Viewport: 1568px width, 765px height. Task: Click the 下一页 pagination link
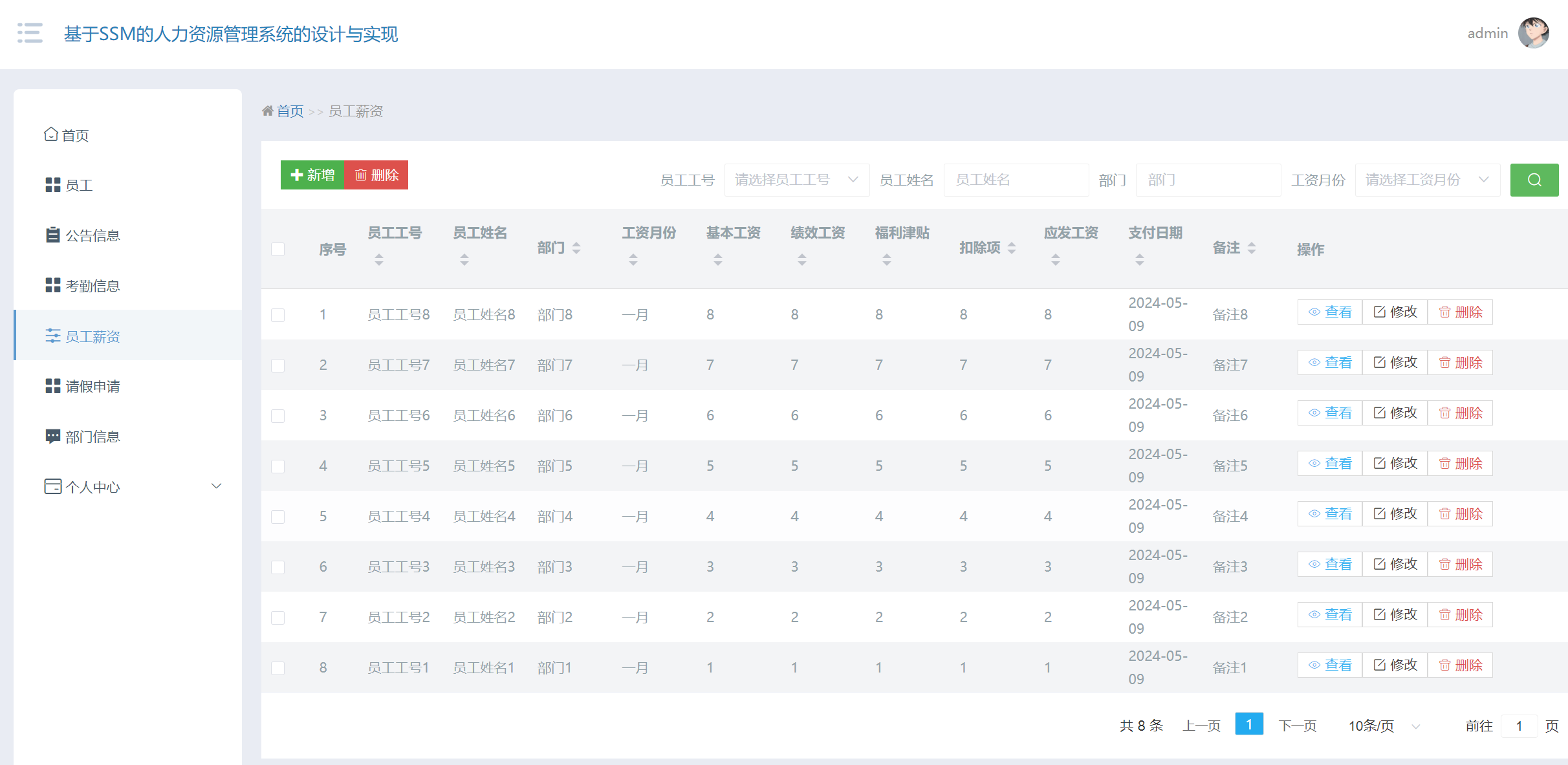point(1298,725)
